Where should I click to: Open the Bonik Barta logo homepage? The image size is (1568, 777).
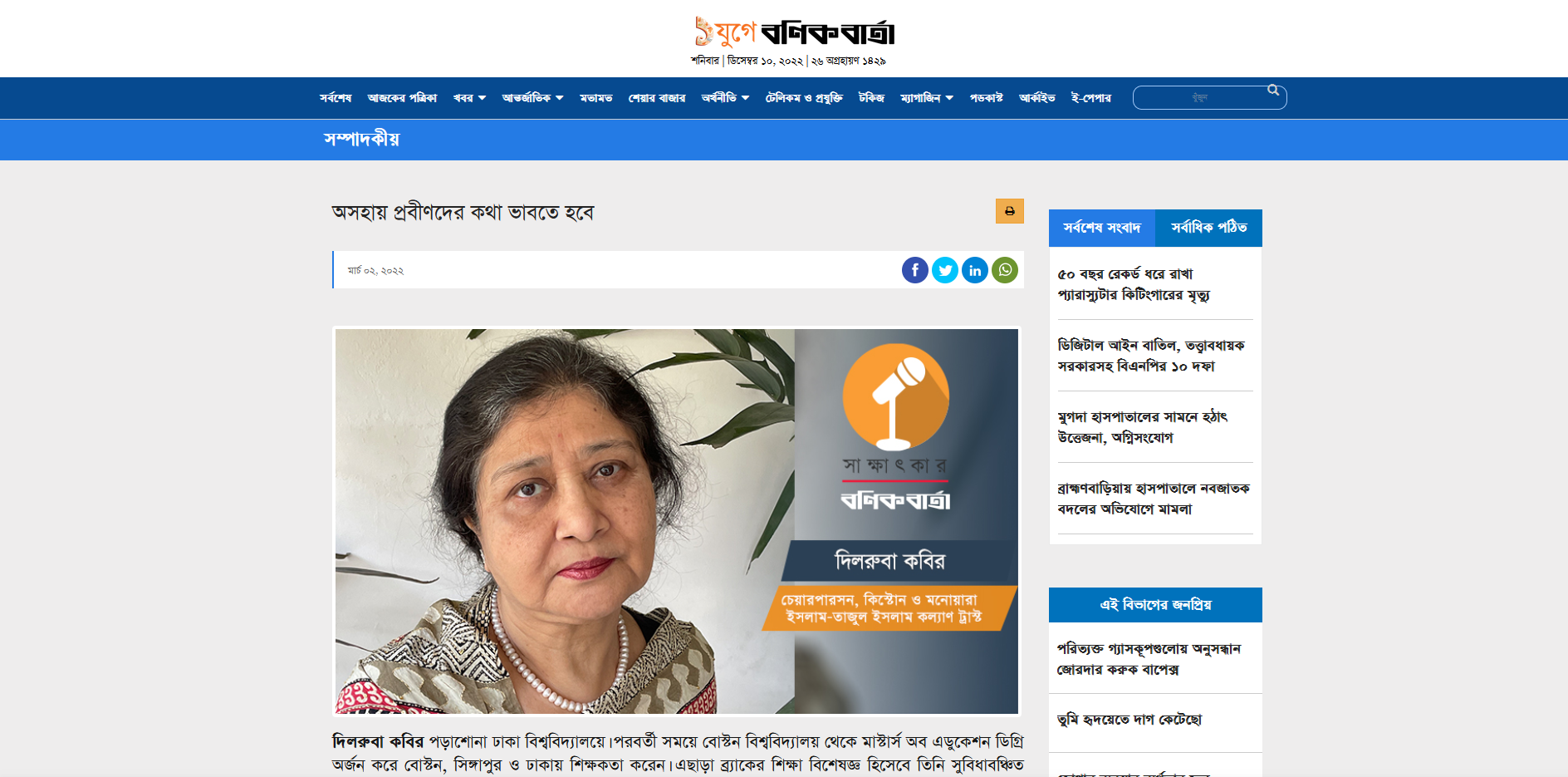[x=794, y=32]
